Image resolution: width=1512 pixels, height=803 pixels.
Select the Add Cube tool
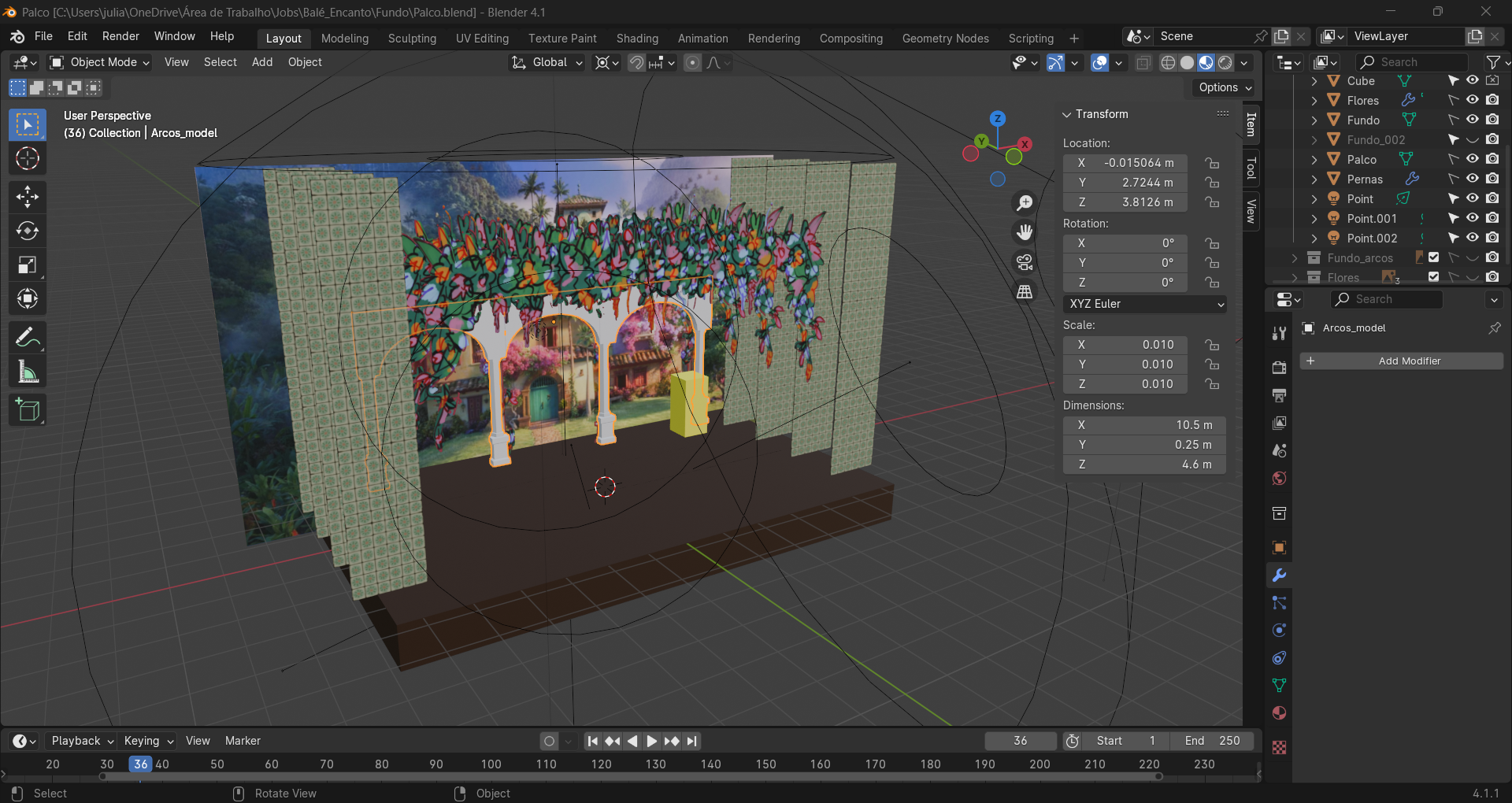28,410
